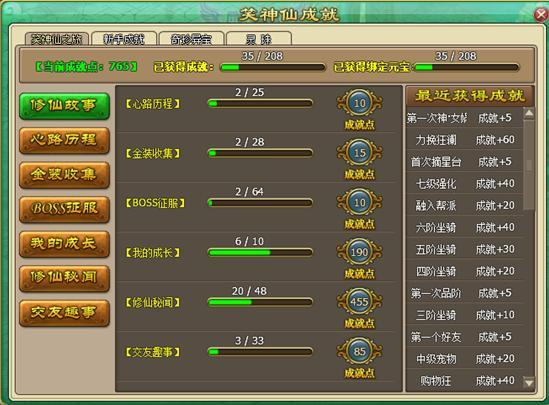This screenshot has height=405, width=549.
Task: Click the 10-point medallion for BOSS征服
Action: 360,202
